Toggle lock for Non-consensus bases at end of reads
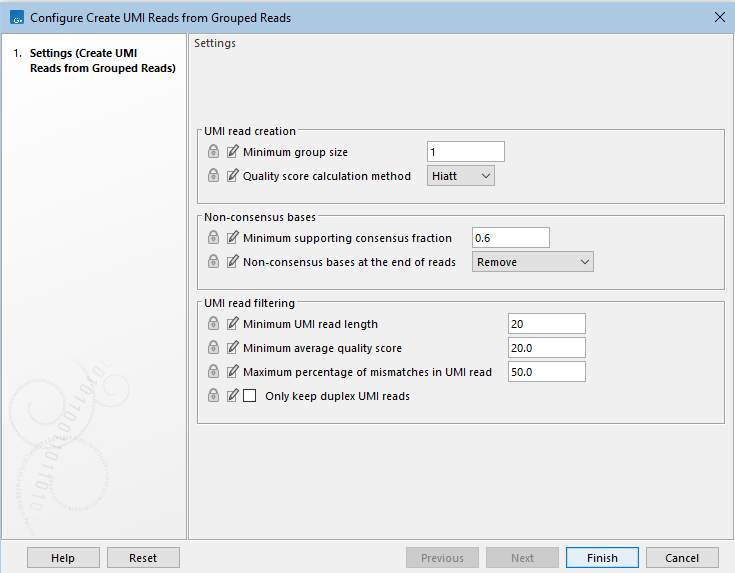The image size is (735, 573). point(213,262)
